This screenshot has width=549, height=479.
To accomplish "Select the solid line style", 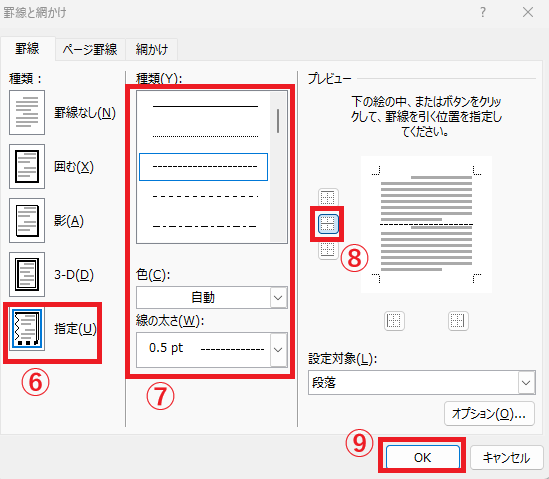I will (x=205, y=106).
